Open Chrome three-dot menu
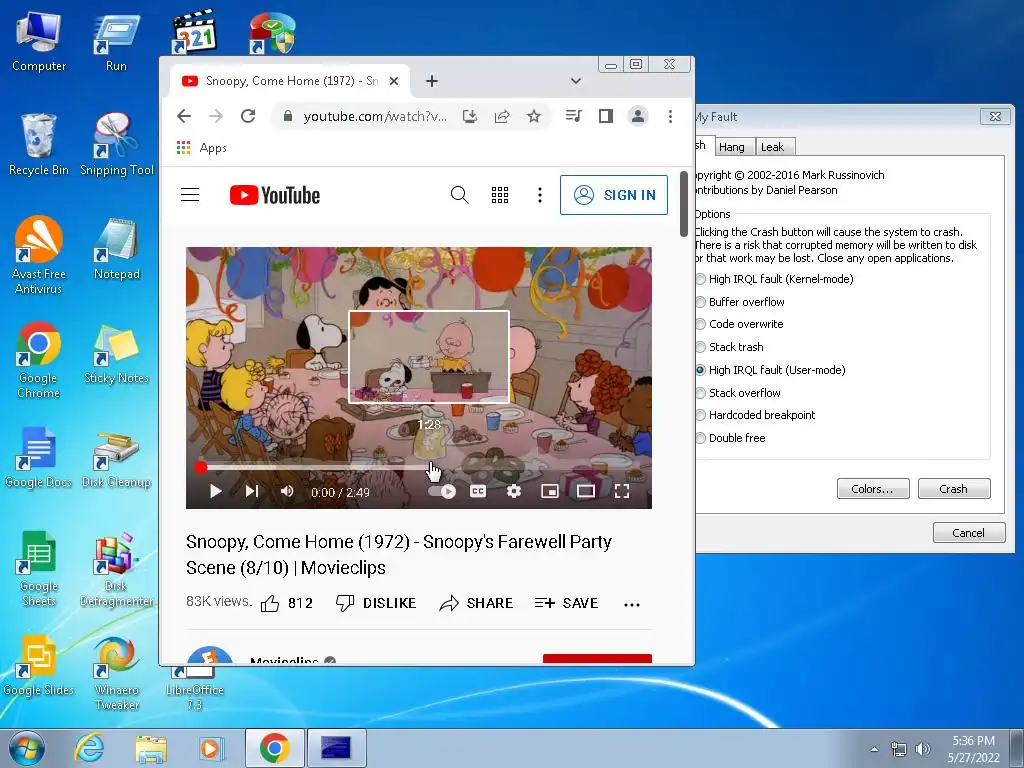The height and width of the screenshot is (768, 1024). tap(670, 116)
